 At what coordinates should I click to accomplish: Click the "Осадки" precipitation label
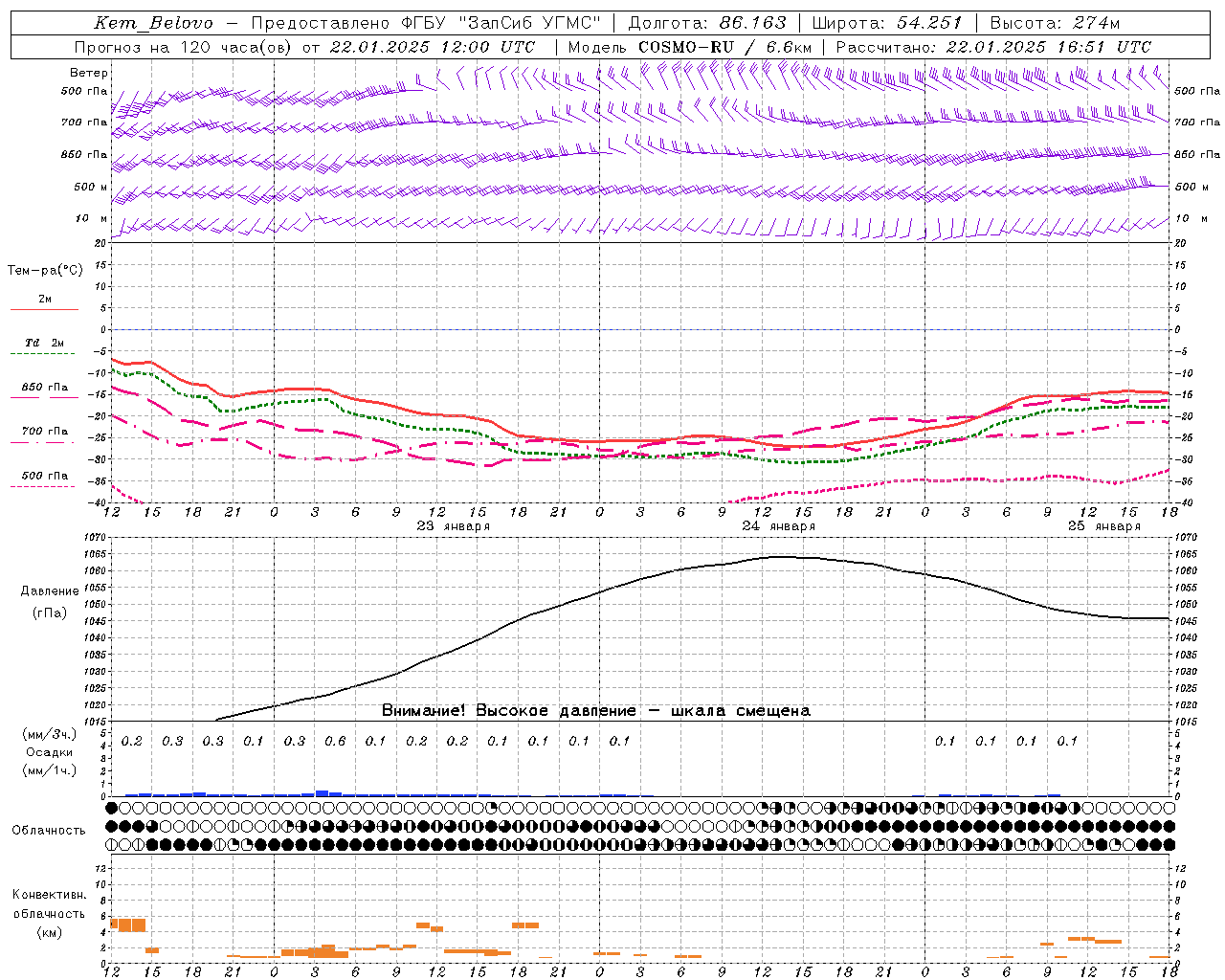(50, 752)
